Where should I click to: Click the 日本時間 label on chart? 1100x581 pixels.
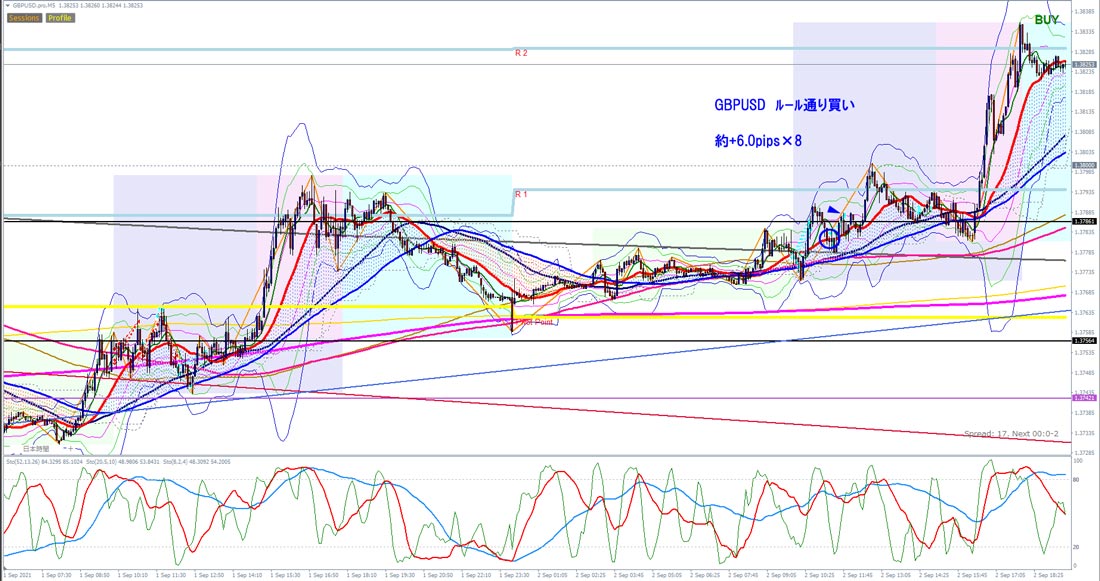tap(36, 448)
